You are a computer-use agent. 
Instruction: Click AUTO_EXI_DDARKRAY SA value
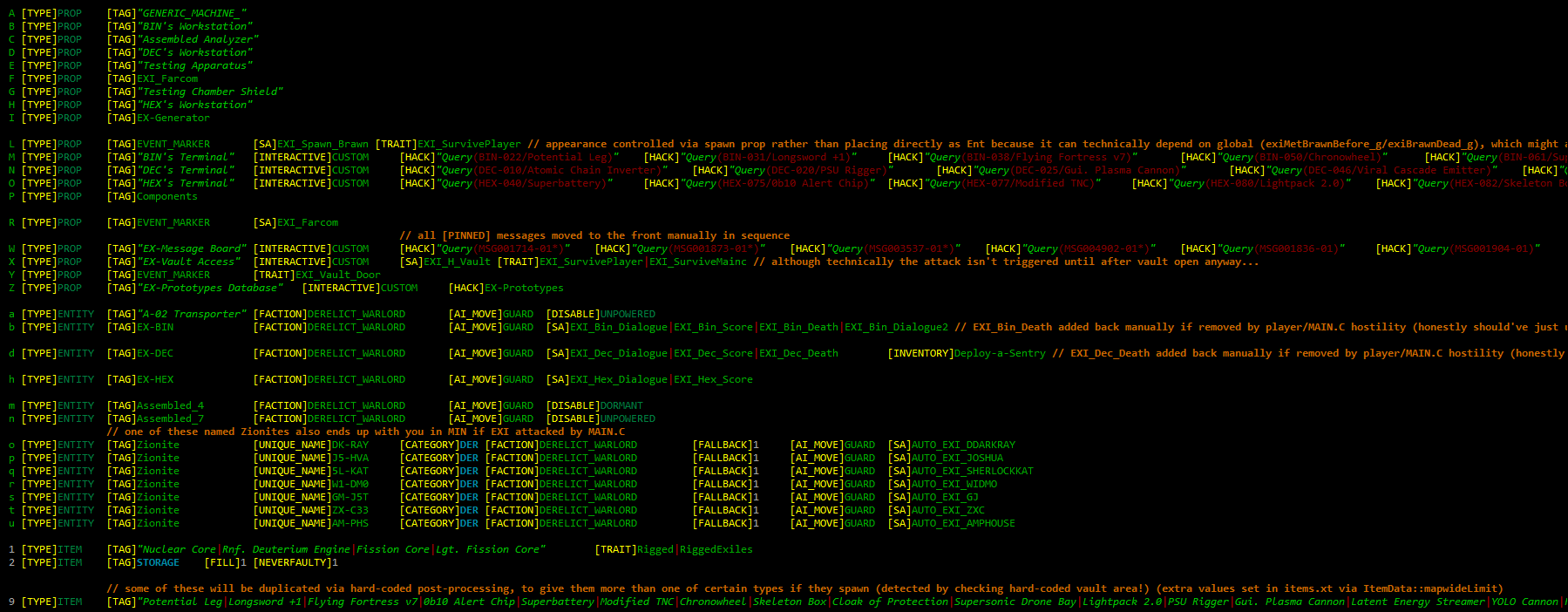964,445
